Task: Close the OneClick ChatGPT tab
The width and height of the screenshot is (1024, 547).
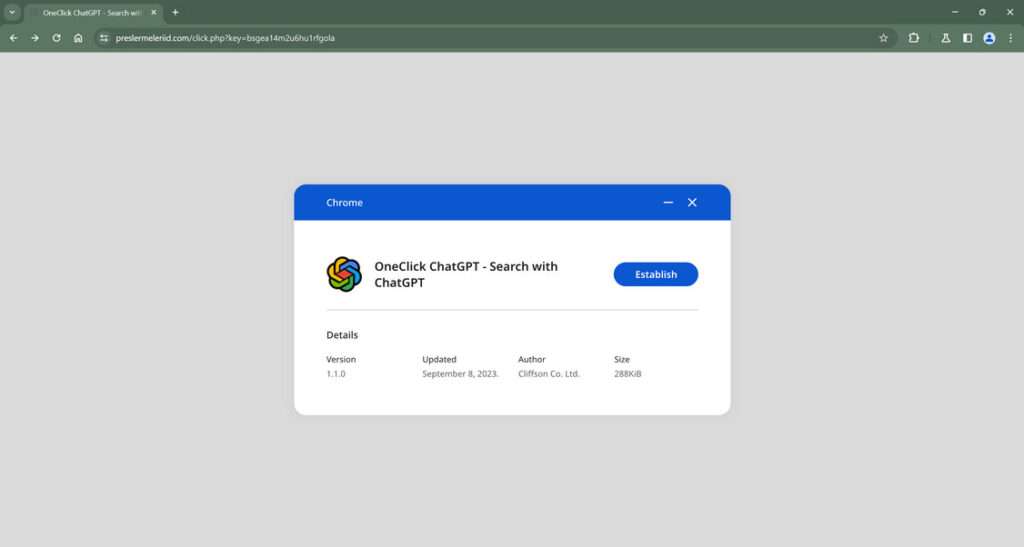Action: 153,12
